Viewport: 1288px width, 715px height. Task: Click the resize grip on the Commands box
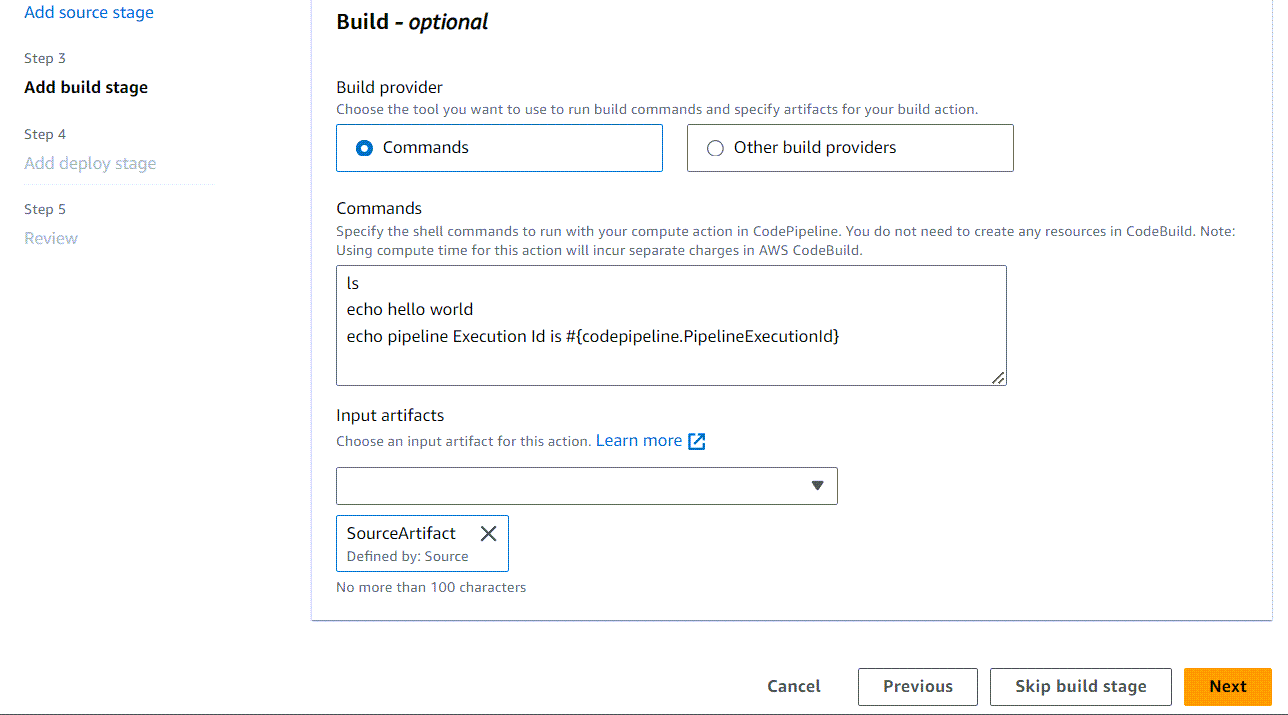pos(999,378)
